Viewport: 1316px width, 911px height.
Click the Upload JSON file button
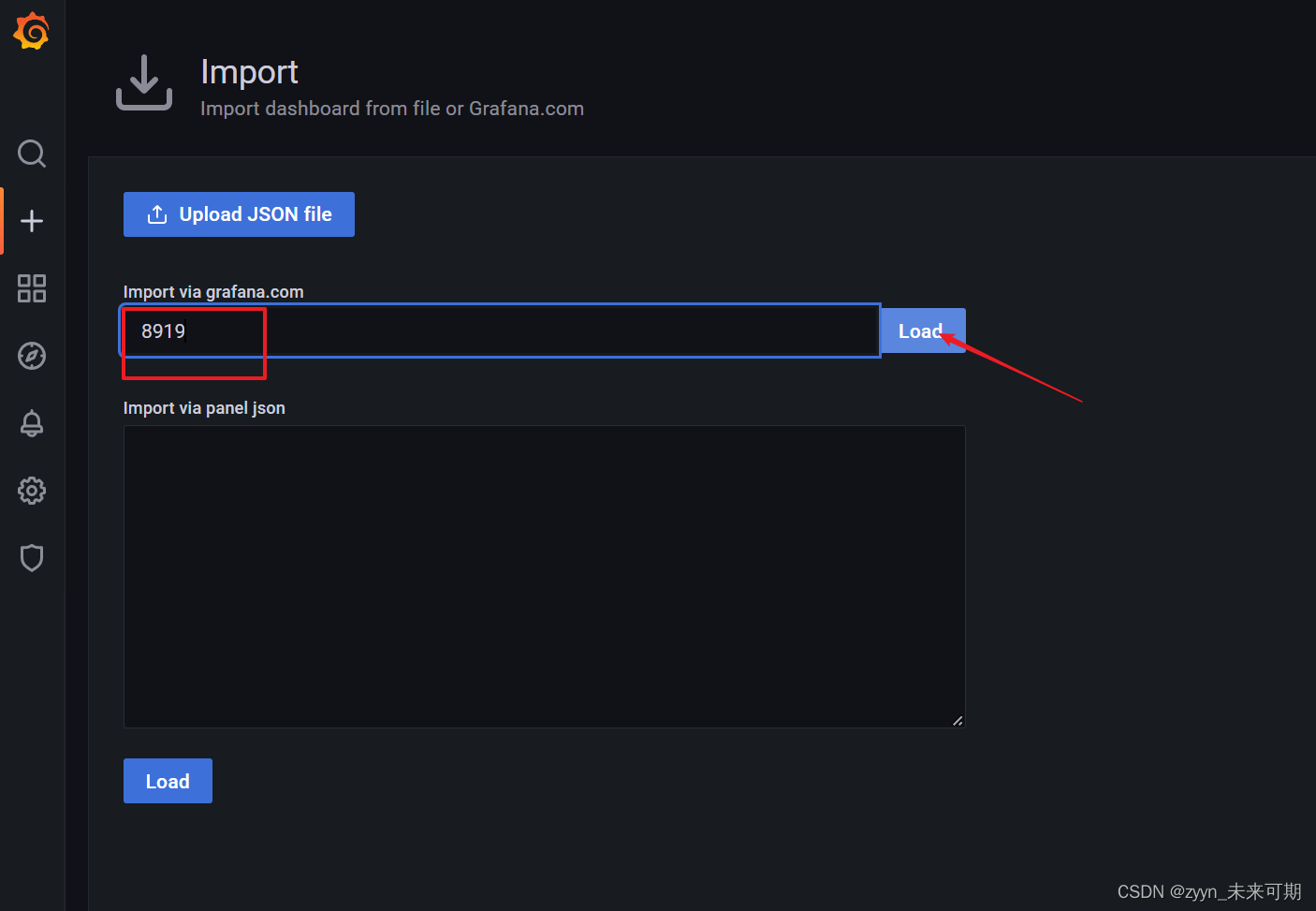point(239,214)
